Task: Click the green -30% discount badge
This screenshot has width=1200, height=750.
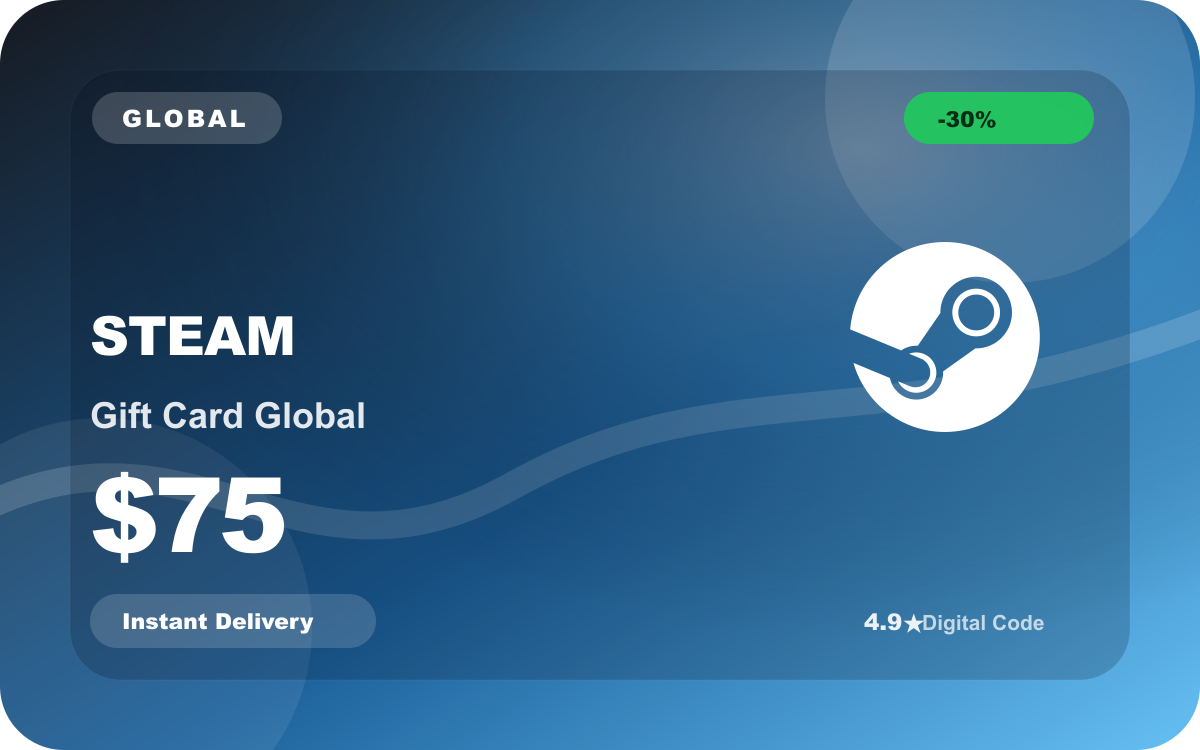Action: [x=999, y=118]
